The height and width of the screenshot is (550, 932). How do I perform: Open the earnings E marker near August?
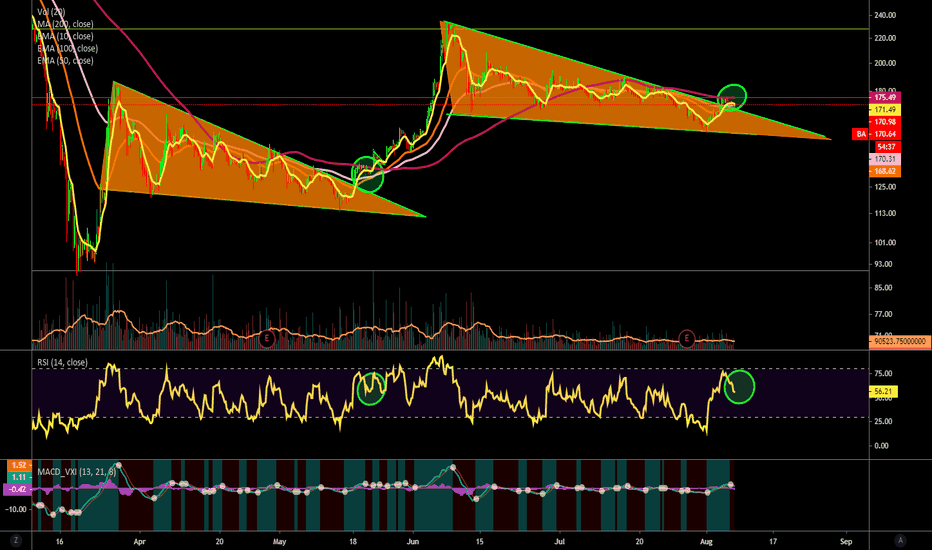[x=687, y=339]
